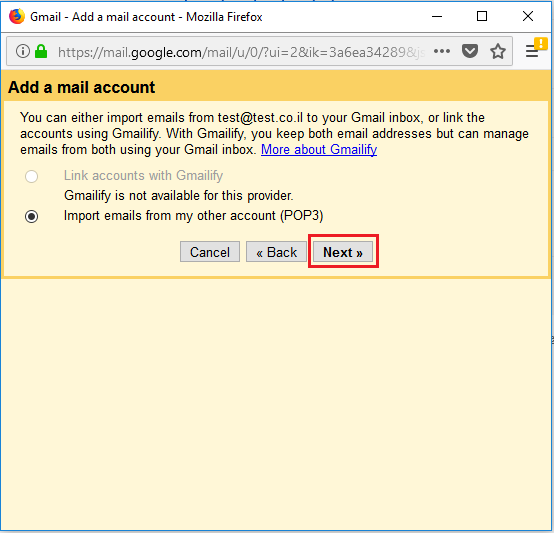Screen dimensions: 554x533
Task: Maximize the Firefox window
Action: point(482,16)
